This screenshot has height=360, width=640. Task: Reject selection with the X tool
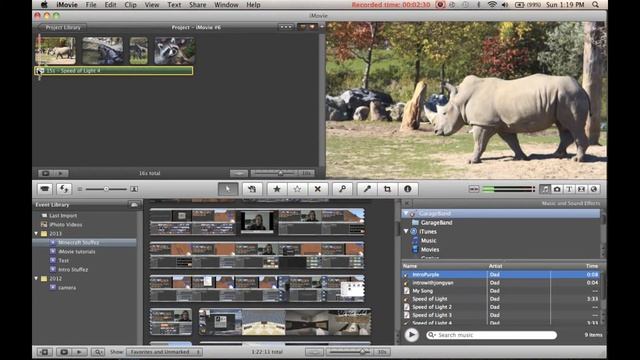pos(318,189)
